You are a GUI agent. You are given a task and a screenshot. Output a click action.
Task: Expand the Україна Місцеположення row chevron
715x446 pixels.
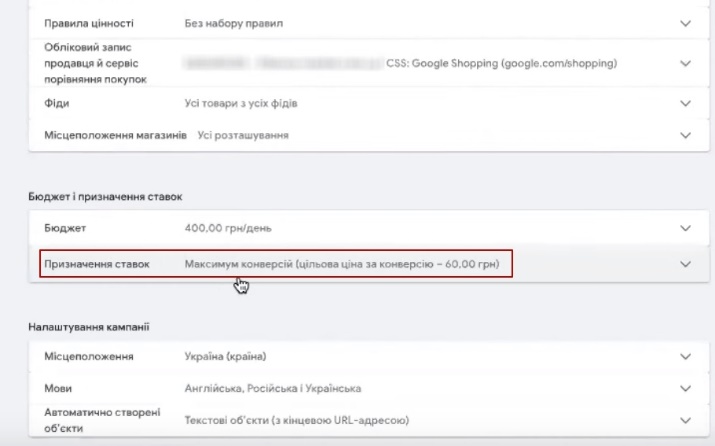tap(685, 357)
